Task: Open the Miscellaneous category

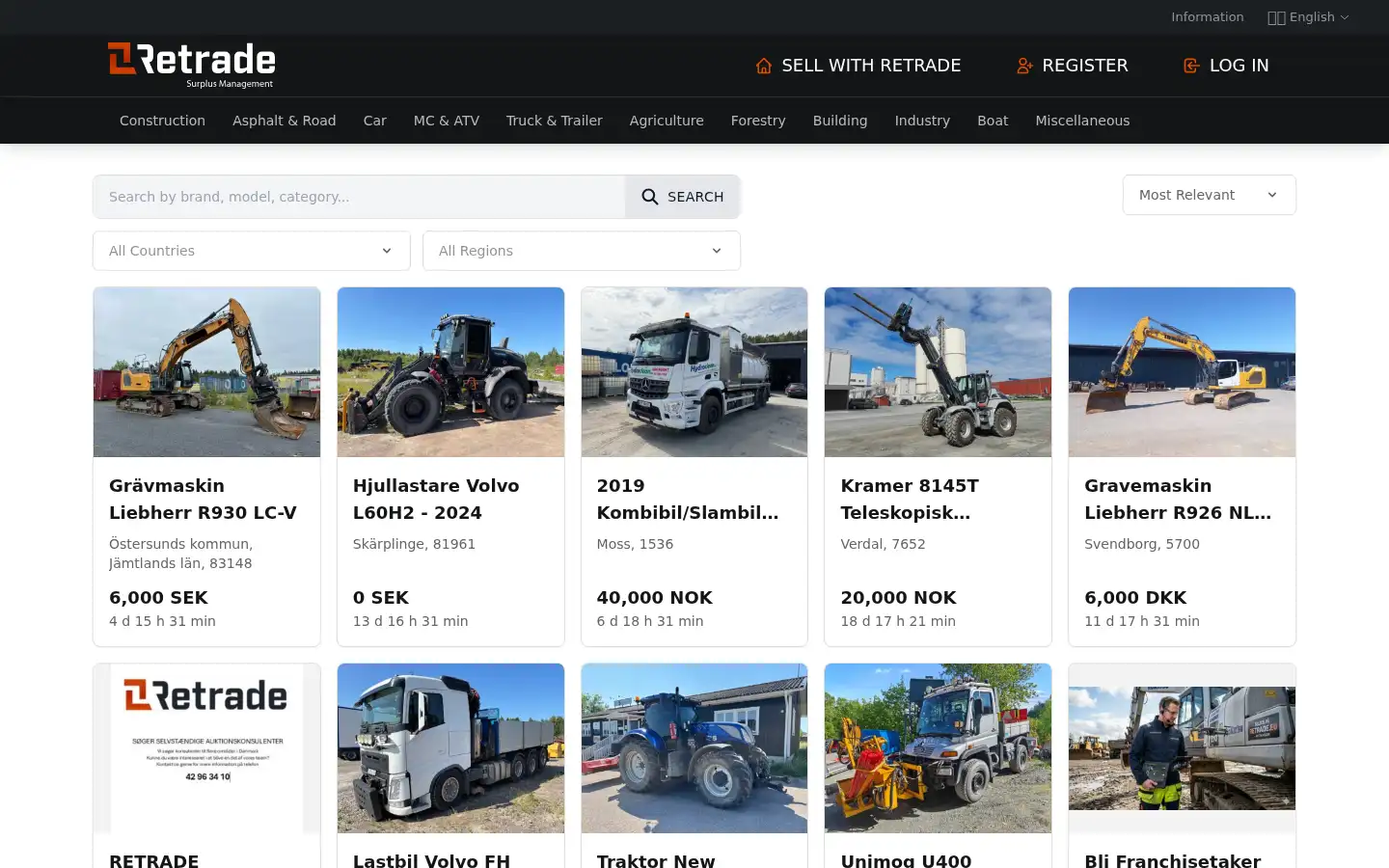Action: [1082, 121]
